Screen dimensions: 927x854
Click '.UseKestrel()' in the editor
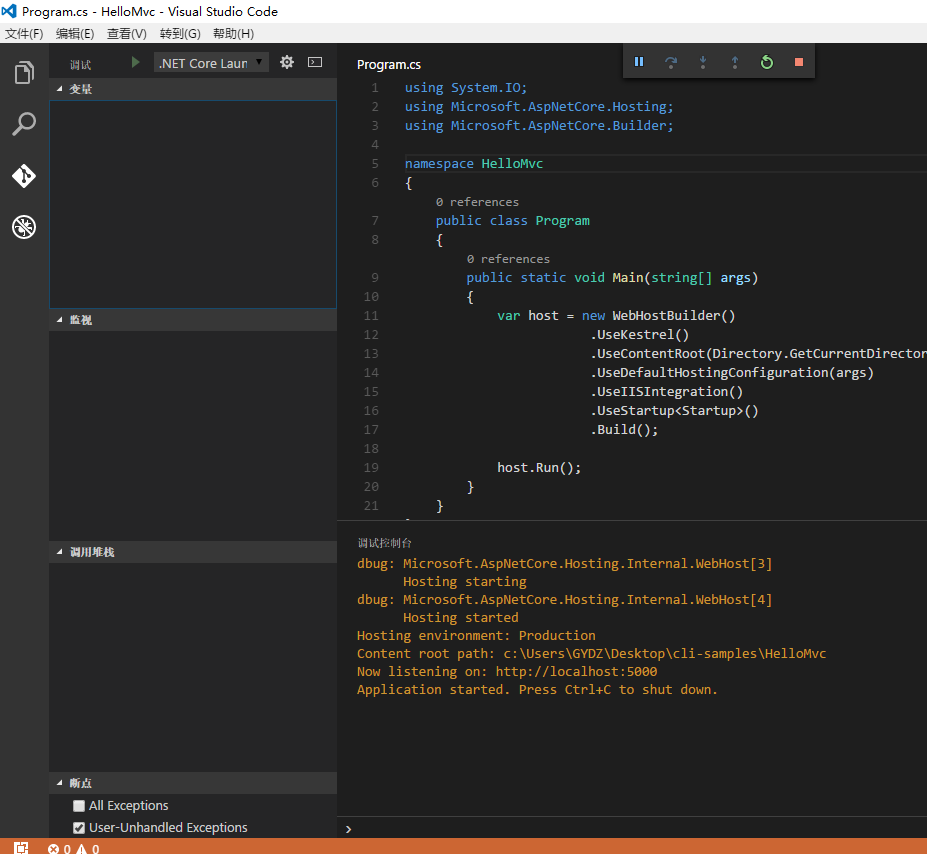[639, 335]
